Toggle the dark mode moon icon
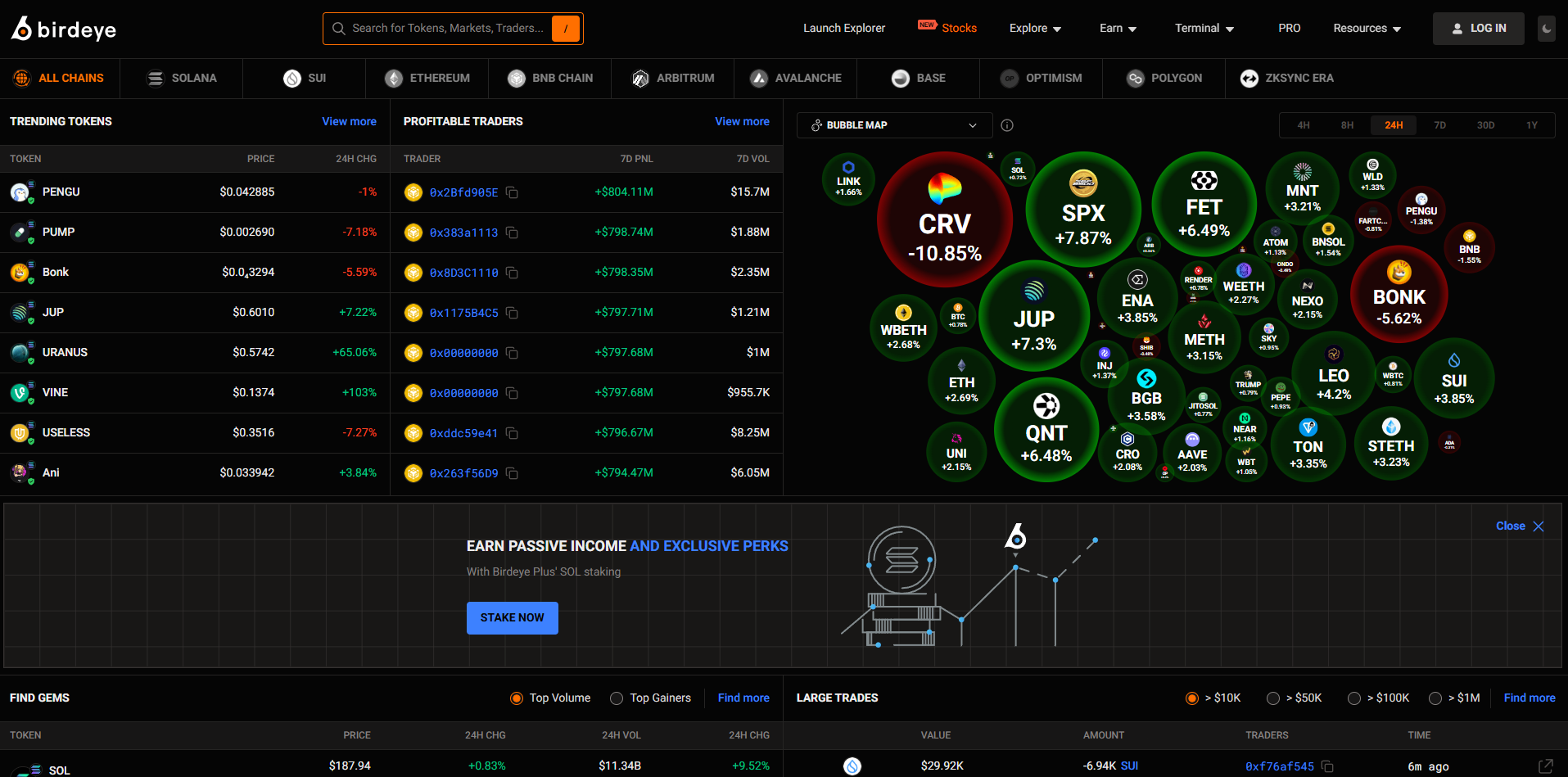This screenshot has height=777, width=1568. [x=1546, y=29]
